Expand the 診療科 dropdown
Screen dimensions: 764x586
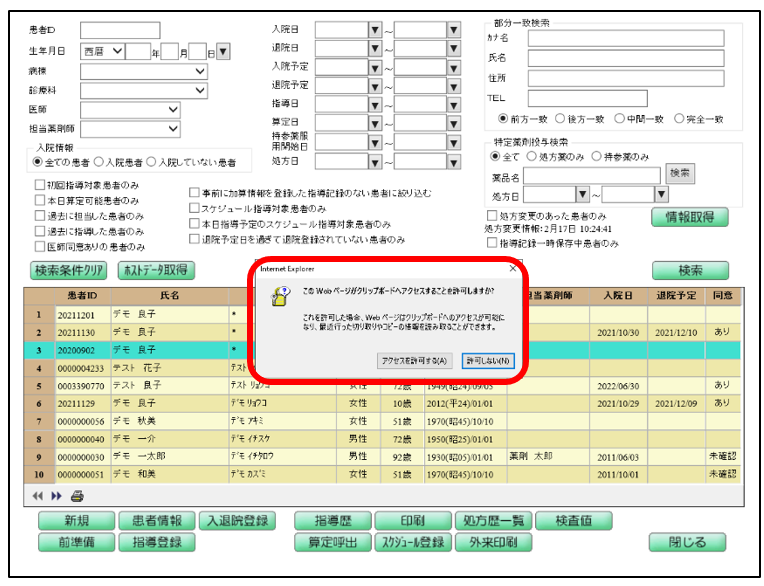pos(200,90)
